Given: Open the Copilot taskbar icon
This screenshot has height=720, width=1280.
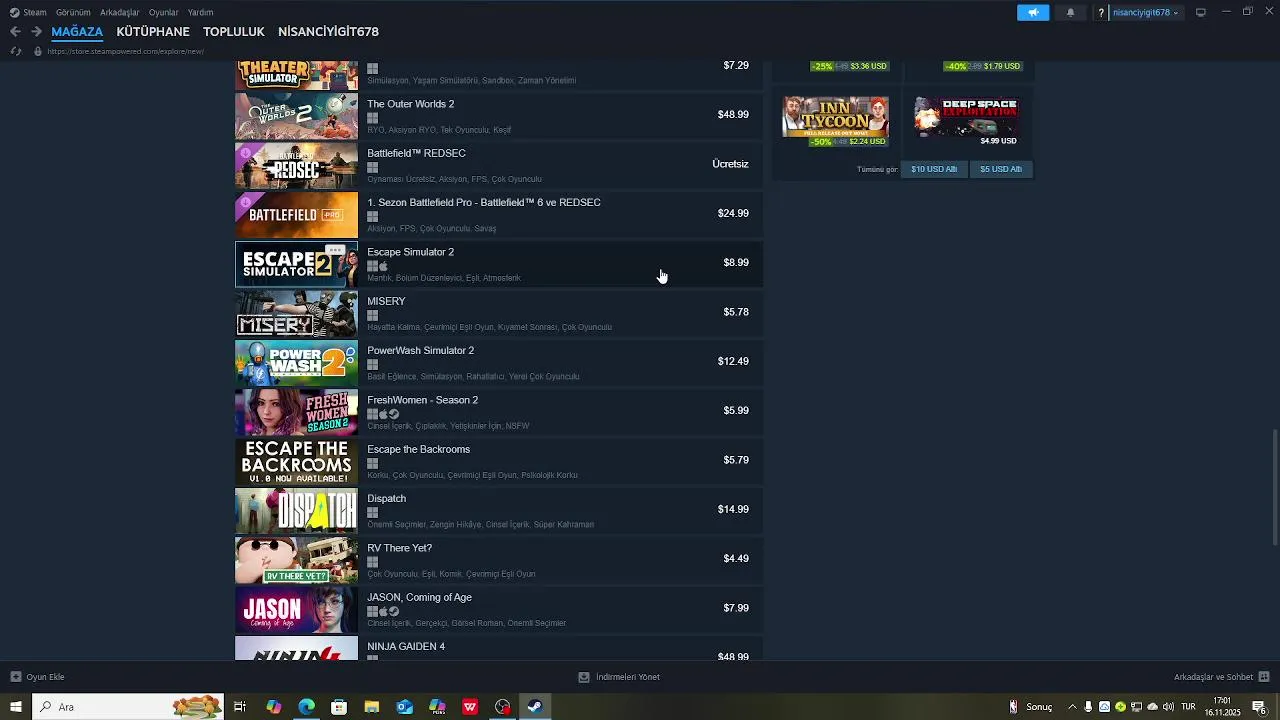Looking at the screenshot, I should click(x=273, y=707).
